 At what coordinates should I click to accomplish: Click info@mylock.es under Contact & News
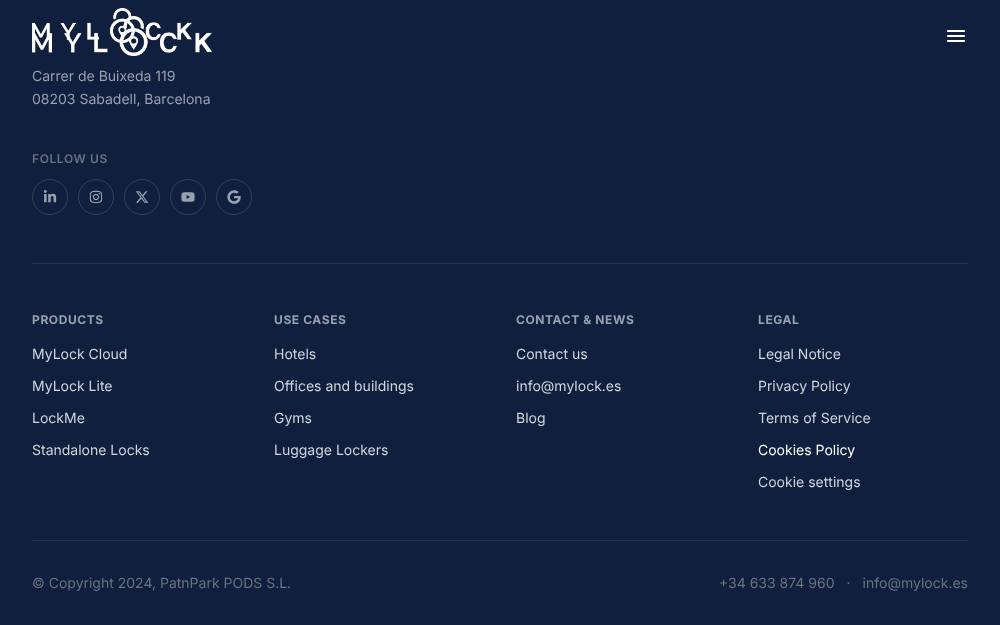[x=568, y=386]
